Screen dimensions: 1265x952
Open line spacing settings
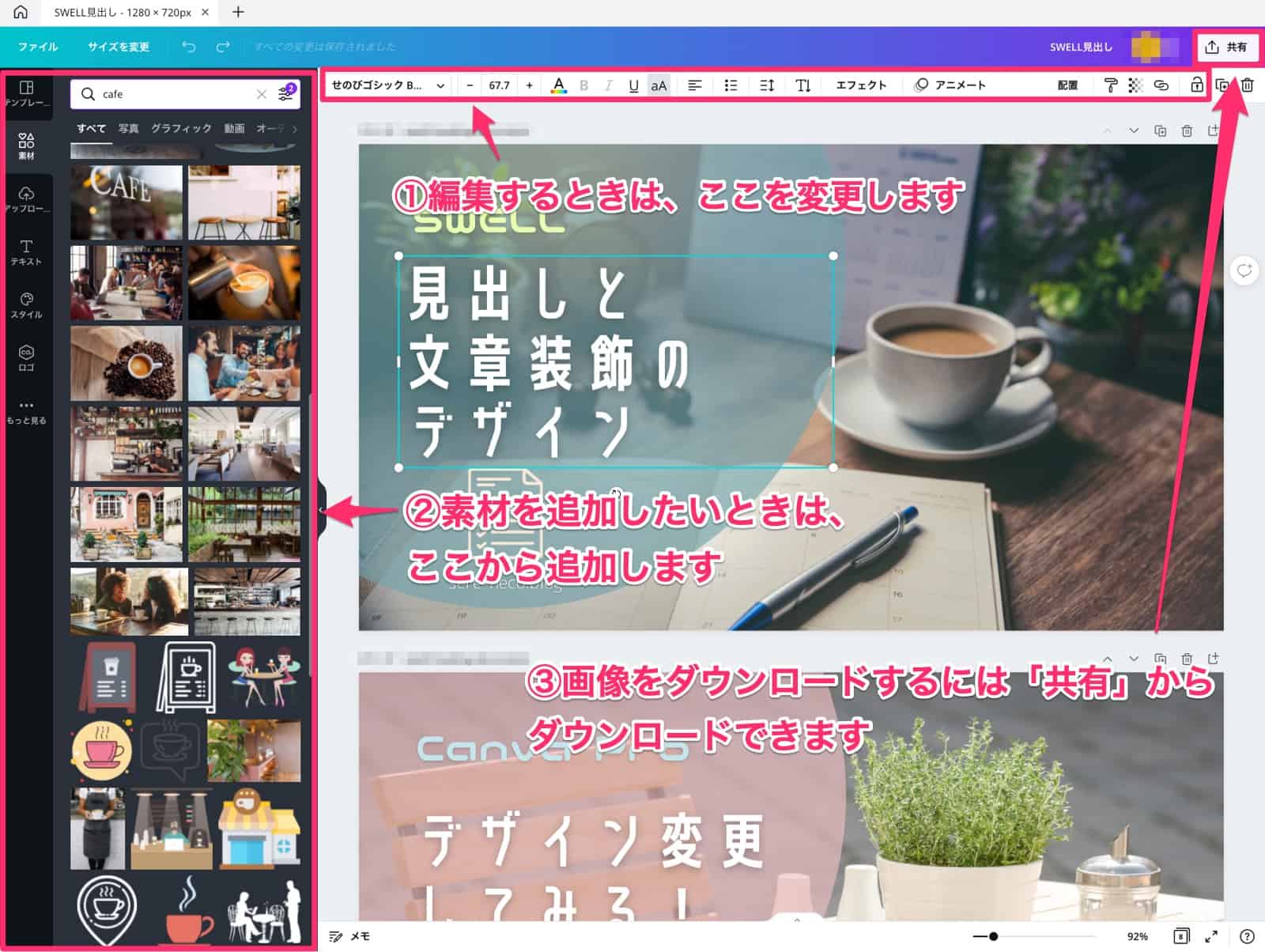[x=767, y=85]
